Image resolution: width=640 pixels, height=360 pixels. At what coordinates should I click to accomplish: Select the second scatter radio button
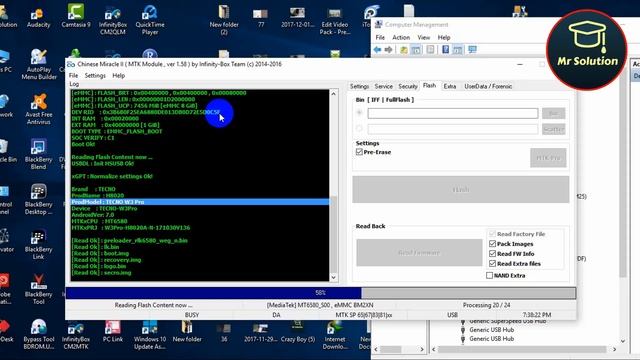coord(359,129)
